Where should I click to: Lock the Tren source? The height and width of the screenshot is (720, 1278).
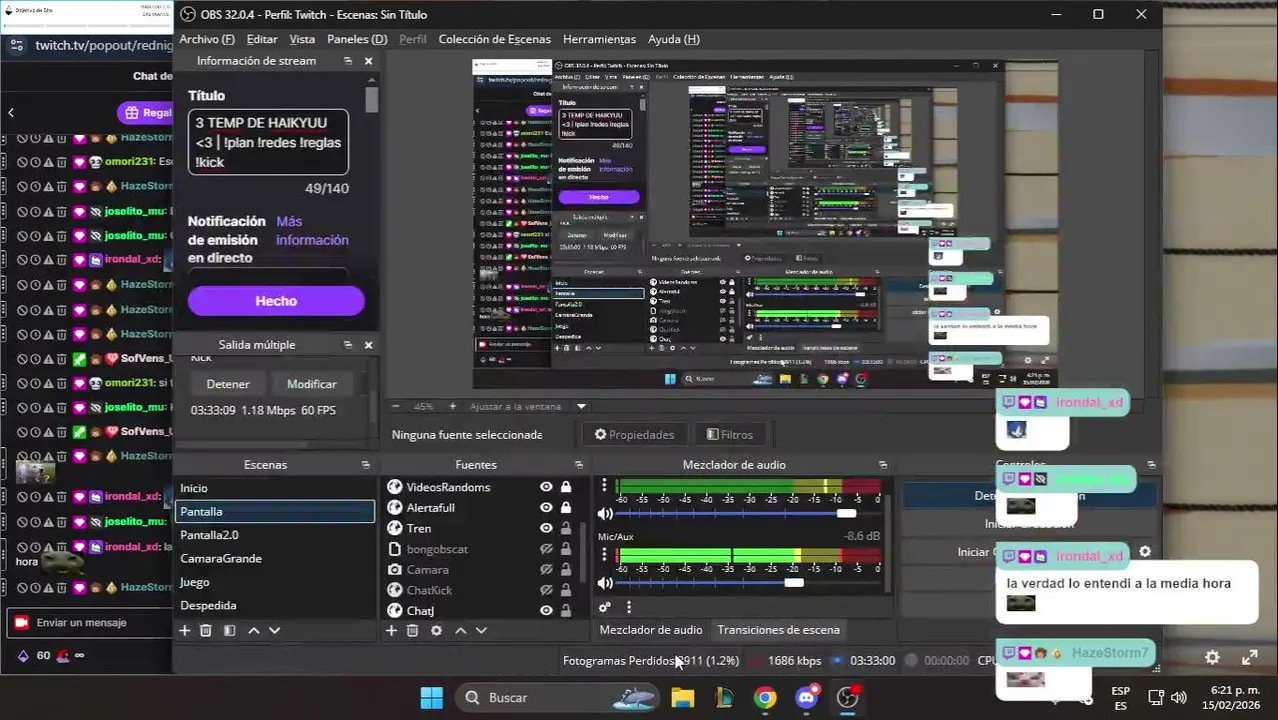click(x=566, y=529)
